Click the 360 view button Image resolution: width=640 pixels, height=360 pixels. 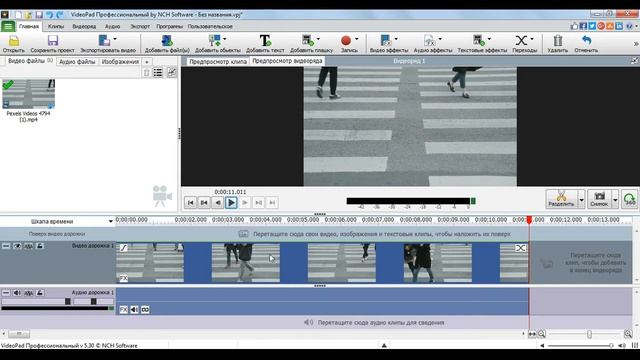[x=629, y=199]
